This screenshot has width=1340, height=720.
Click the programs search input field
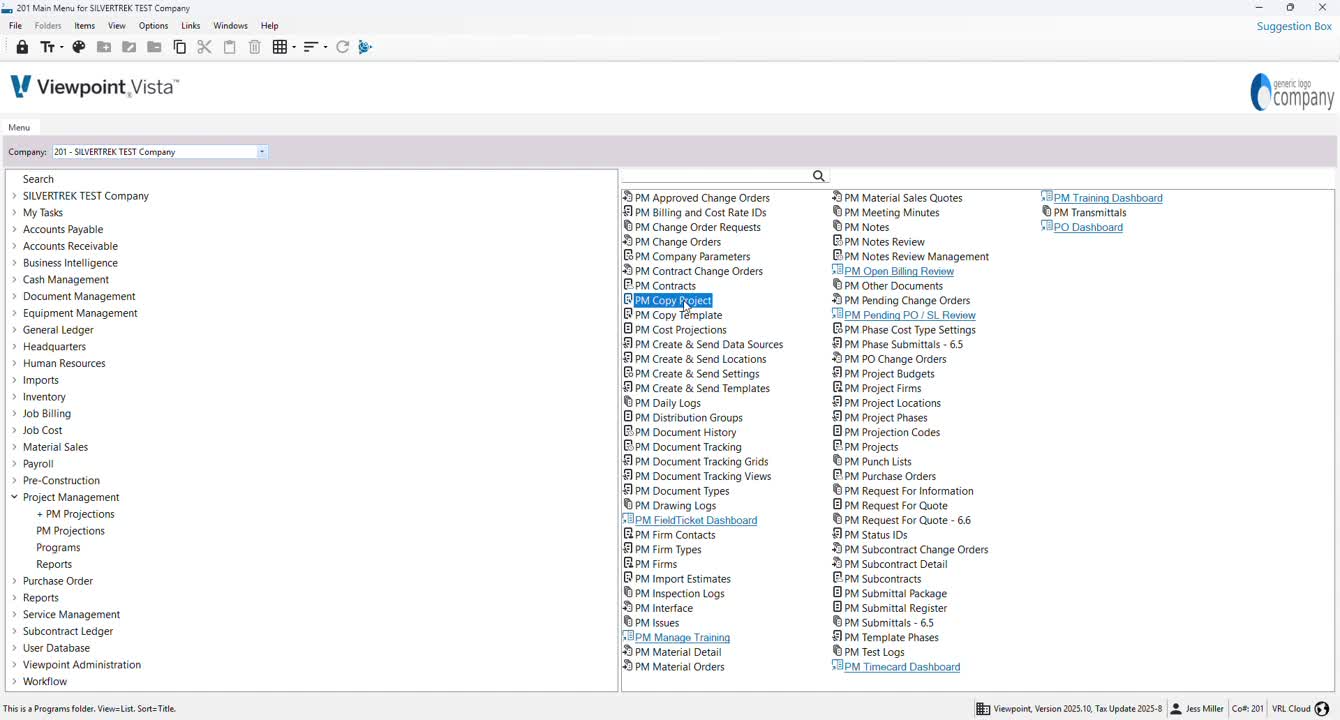click(717, 176)
